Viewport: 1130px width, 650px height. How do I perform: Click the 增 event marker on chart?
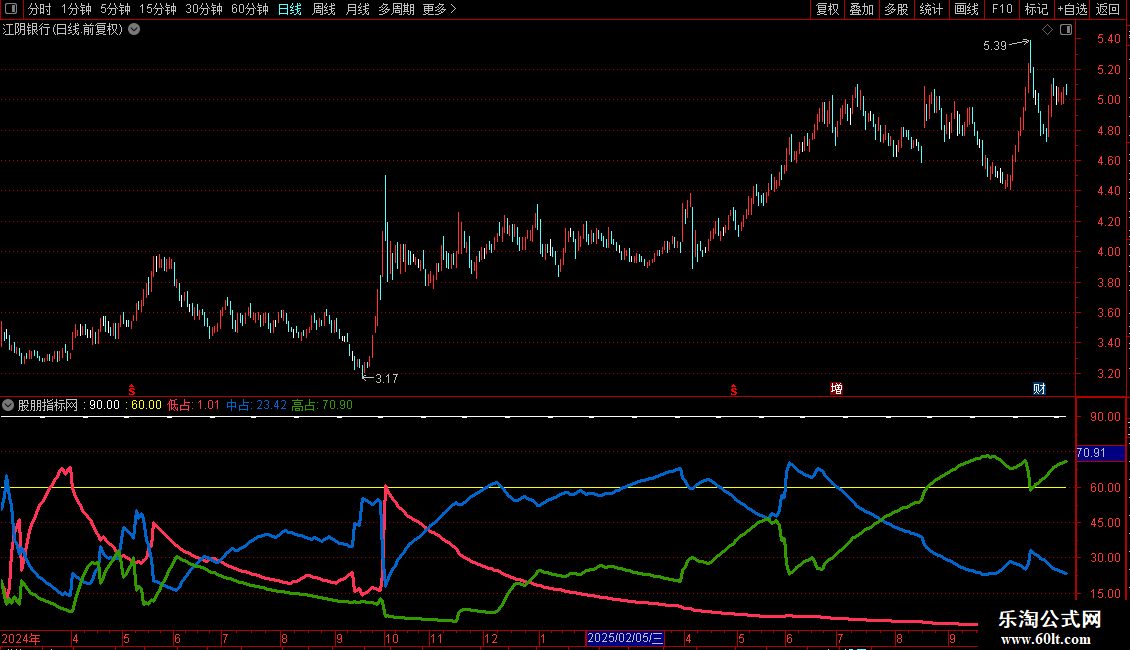[x=836, y=389]
